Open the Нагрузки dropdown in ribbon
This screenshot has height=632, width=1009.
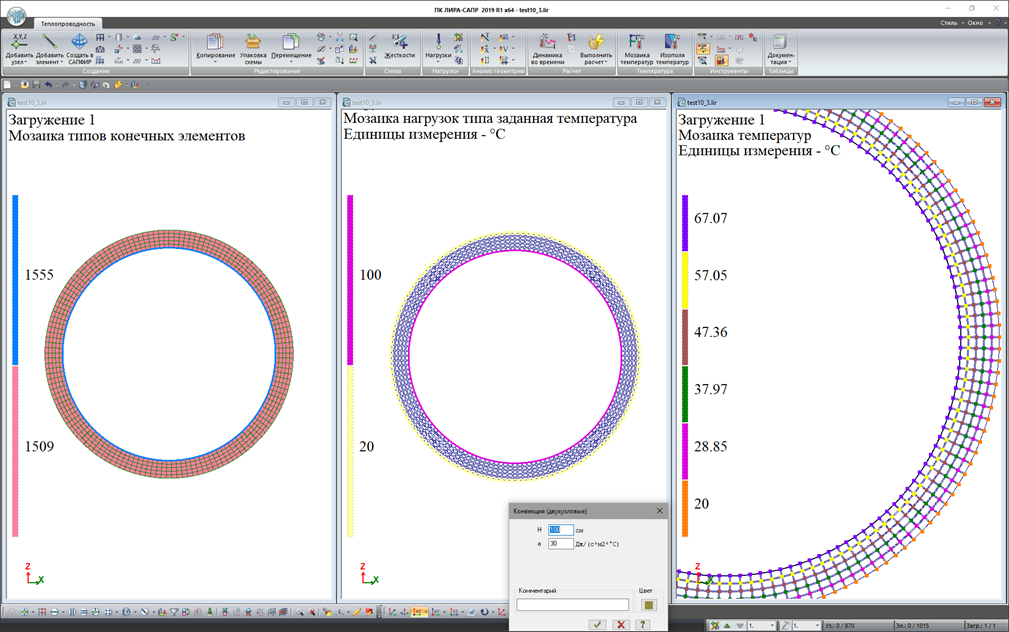tap(438, 56)
